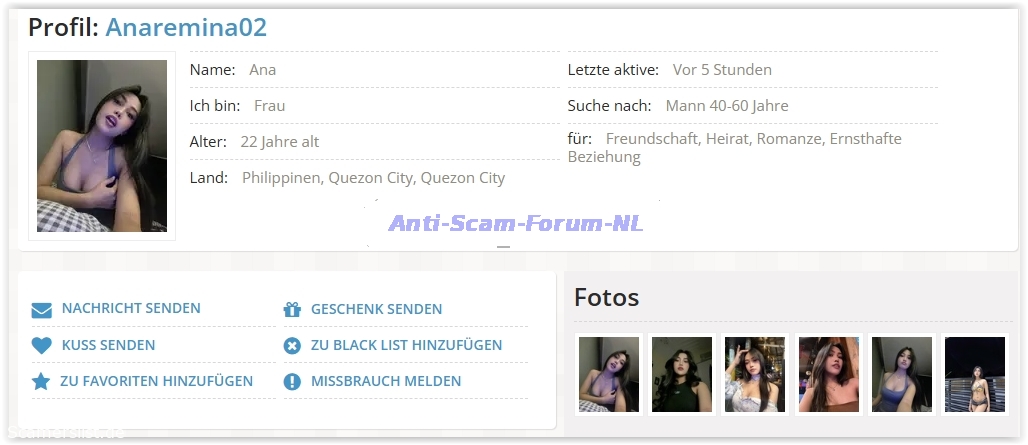Viewport: 1028px width, 445px height.
Task: Choose ZU FAVORITEN HINZUFÜGEN text
Action: pyautogui.click(x=156, y=381)
